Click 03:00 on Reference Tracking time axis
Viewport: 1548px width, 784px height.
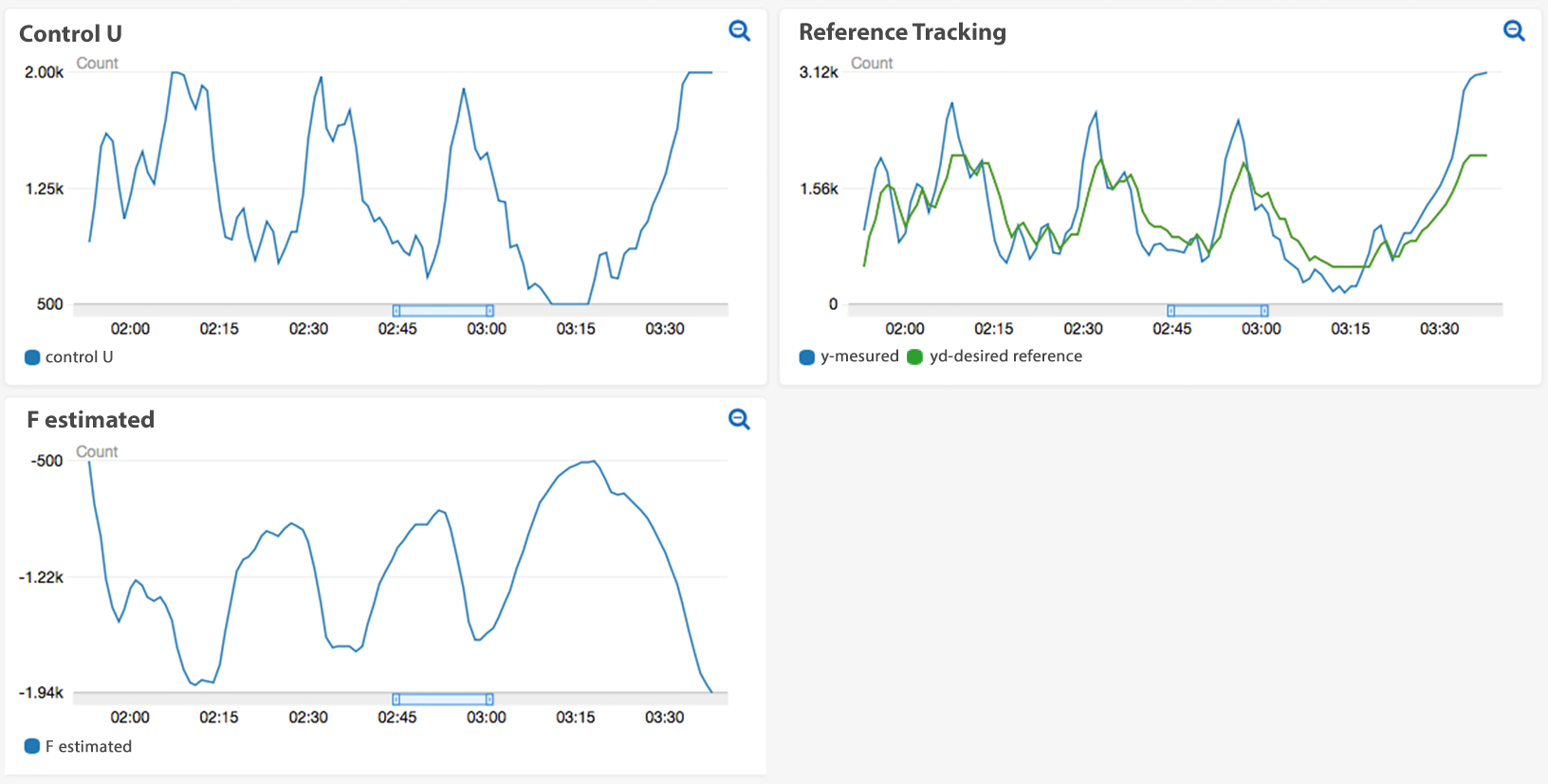pos(1262,329)
